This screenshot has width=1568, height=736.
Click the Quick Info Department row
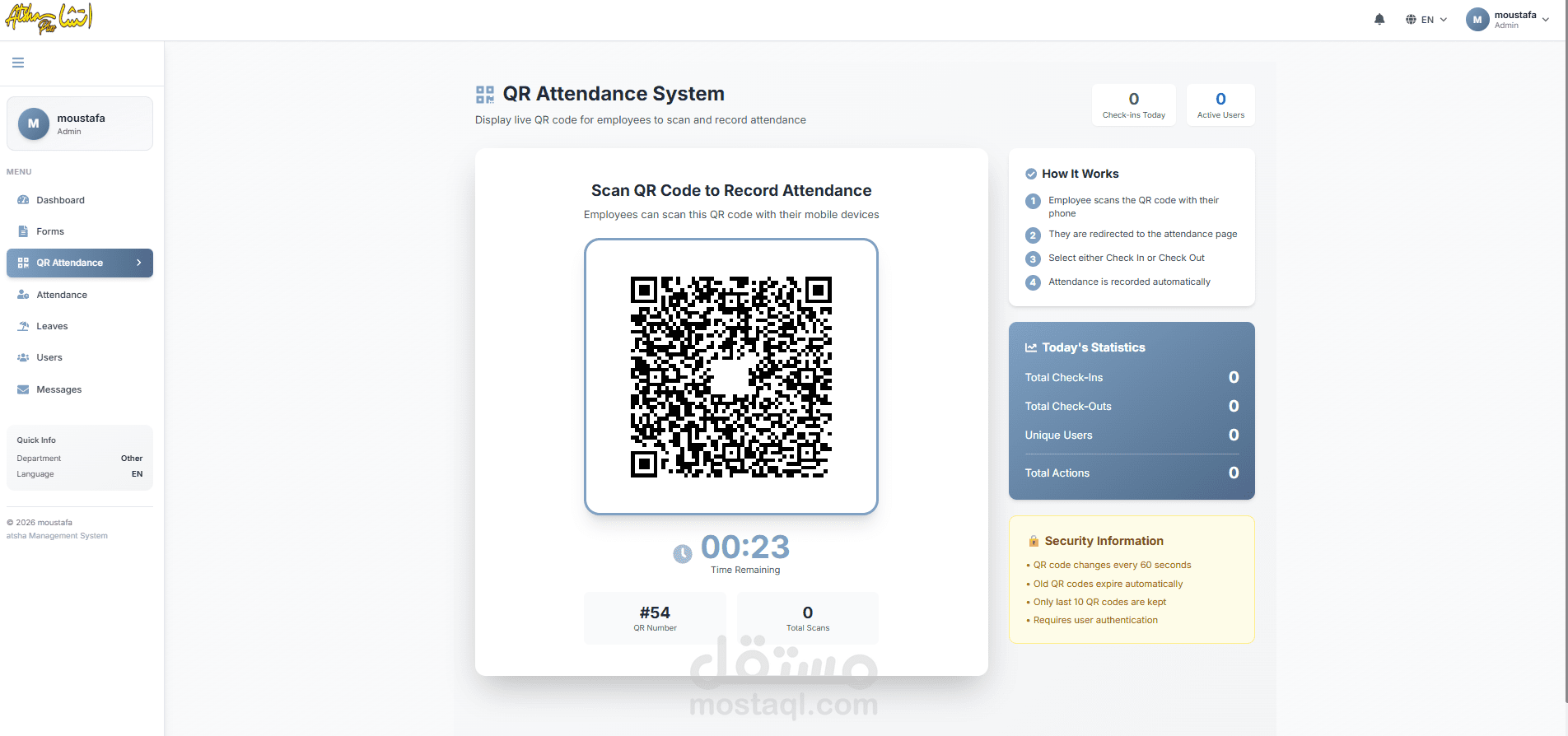[x=80, y=459]
